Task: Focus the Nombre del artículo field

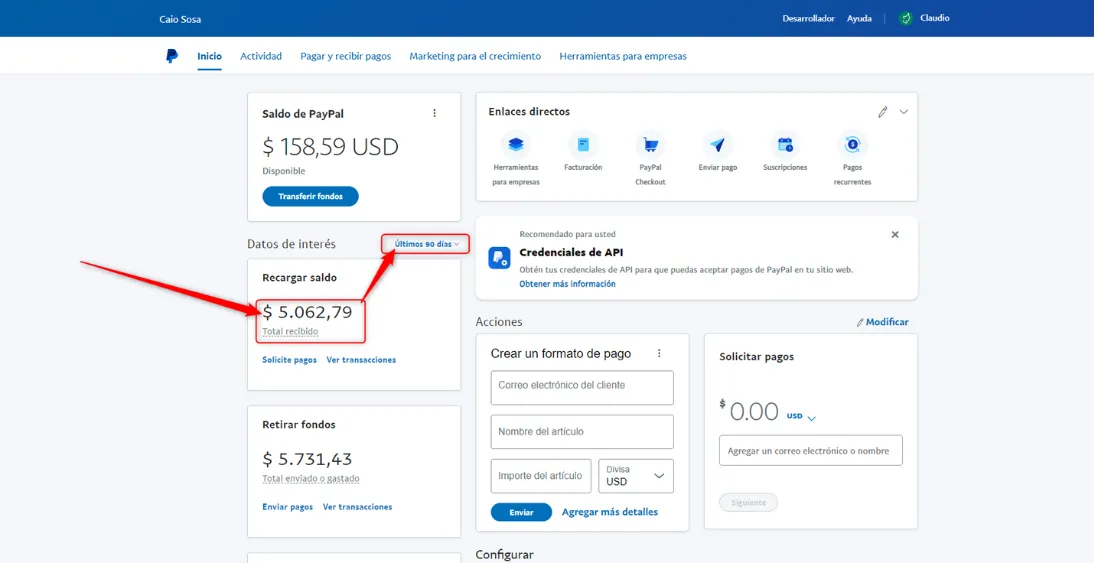Action: pyautogui.click(x=582, y=432)
